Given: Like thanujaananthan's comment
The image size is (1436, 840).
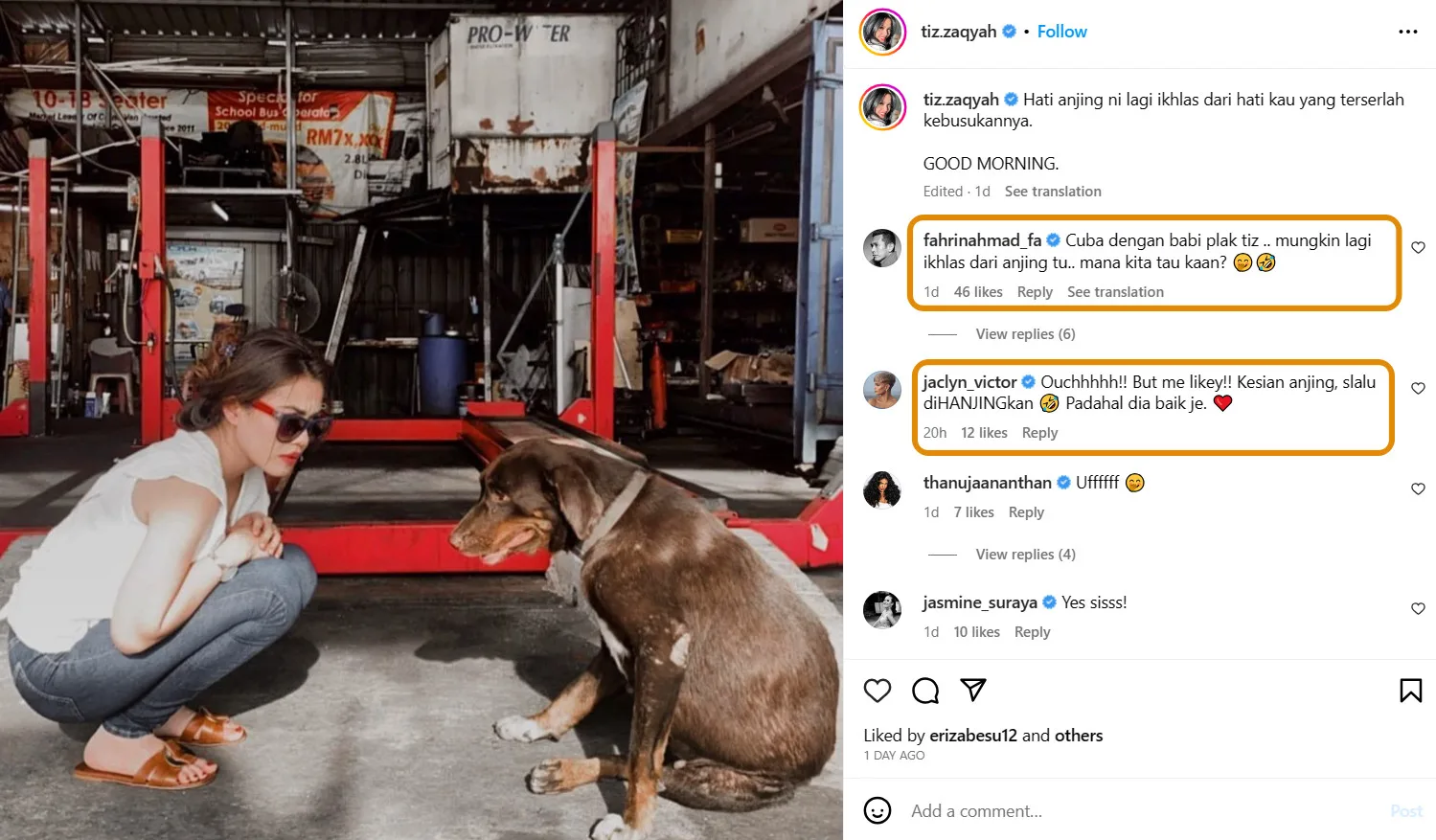Looking at the screenshot, I should point(1418,488).
